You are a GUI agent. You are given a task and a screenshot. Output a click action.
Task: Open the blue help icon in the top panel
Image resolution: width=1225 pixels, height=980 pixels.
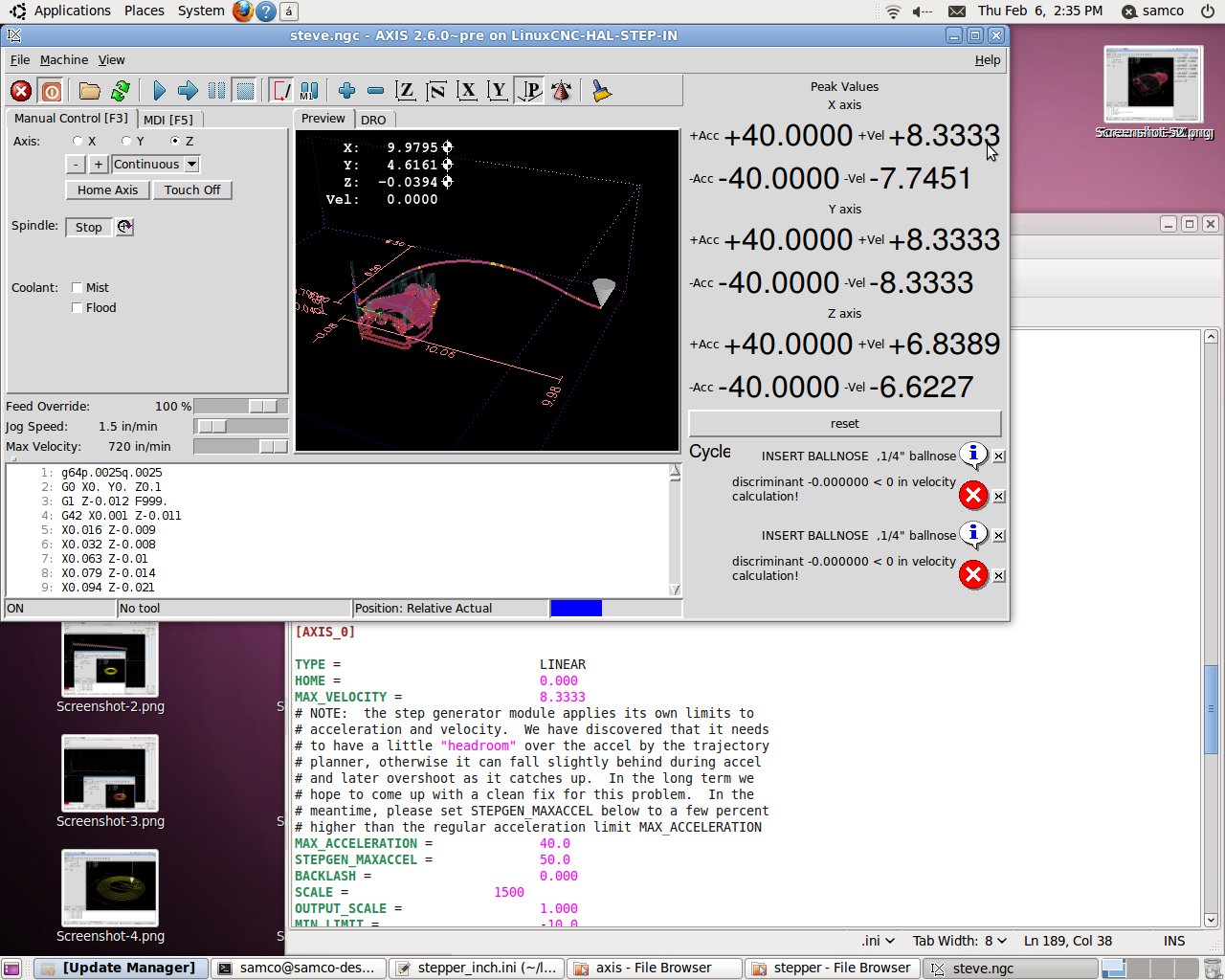tap(266, 11)
